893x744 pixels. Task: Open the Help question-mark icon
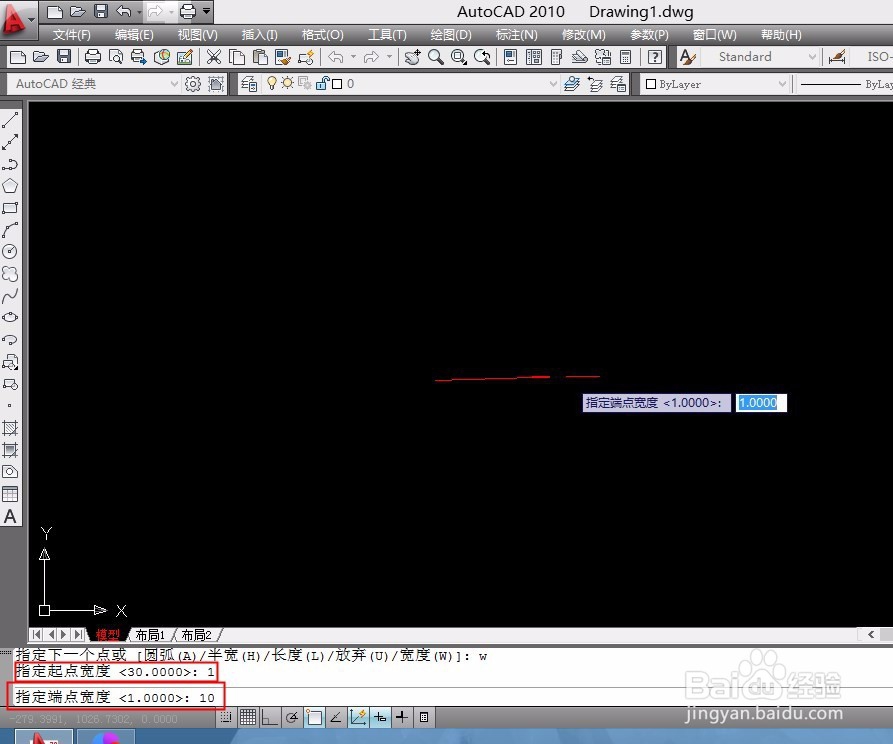click(x=655, y=56)
